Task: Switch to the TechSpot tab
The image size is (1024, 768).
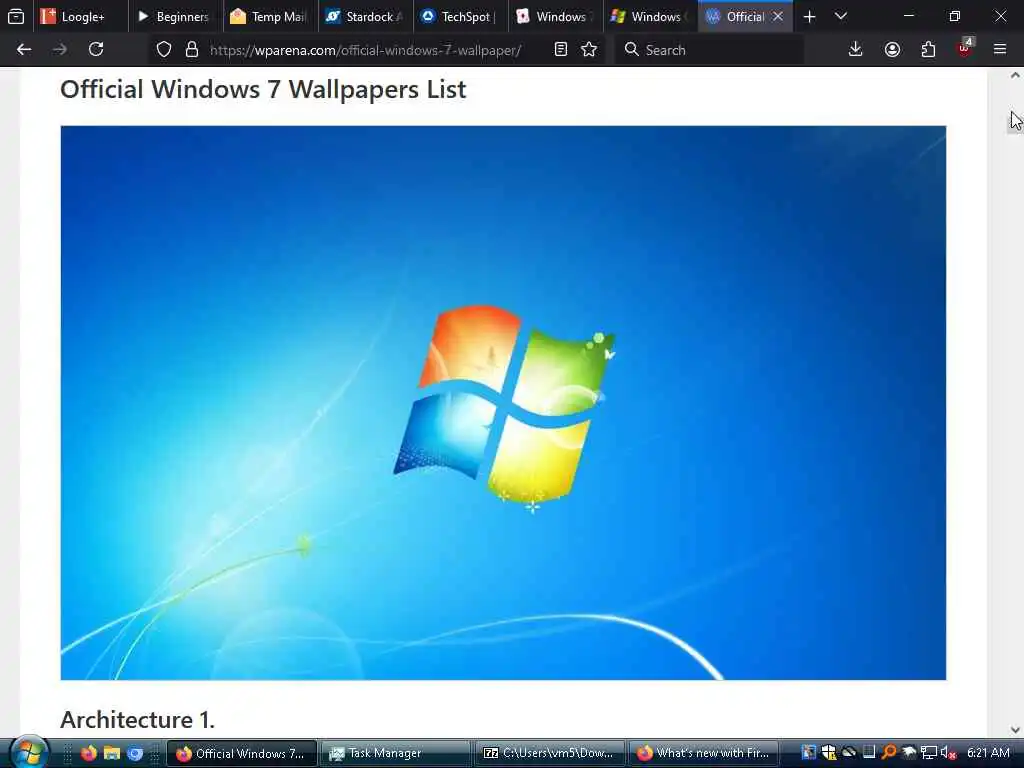Action: pyautogui.click(x=460, y=16)
